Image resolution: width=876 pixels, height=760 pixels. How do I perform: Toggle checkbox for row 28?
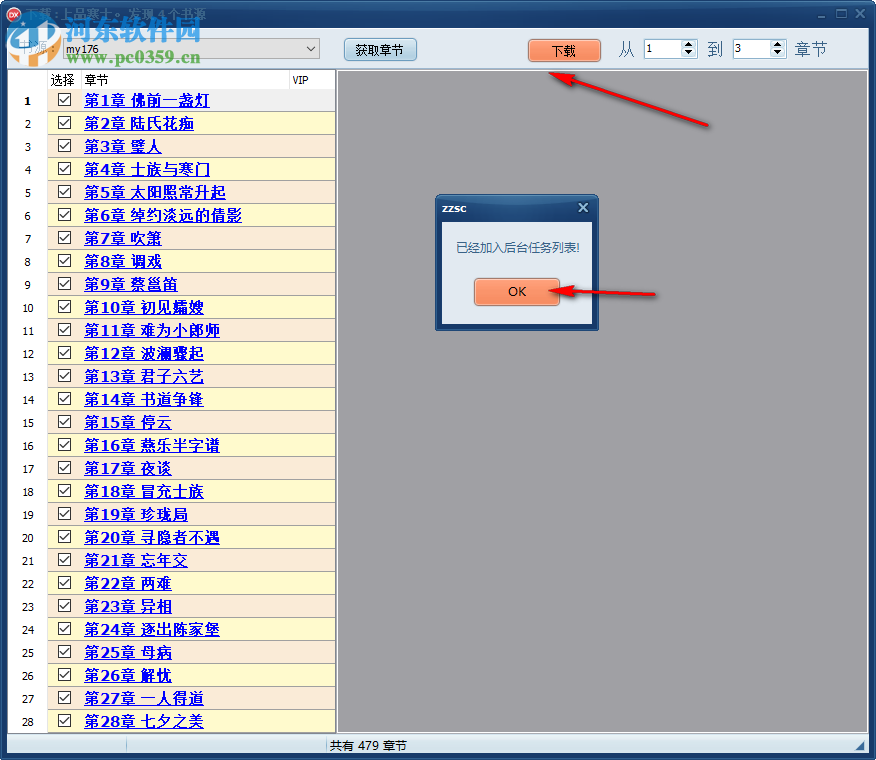click(x=65, y=721)
